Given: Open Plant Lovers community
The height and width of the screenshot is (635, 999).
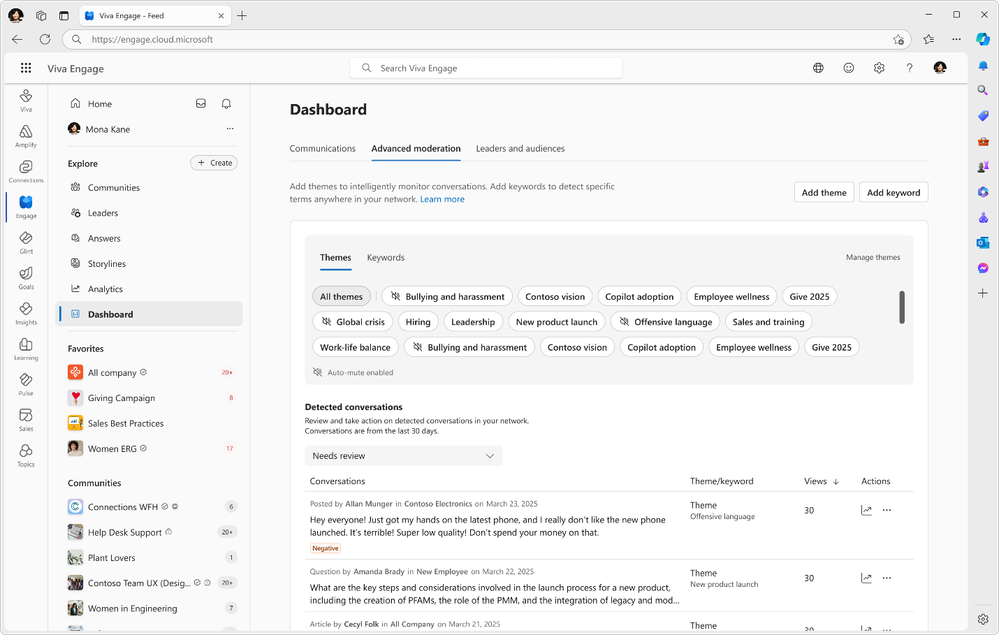Looking at the screenshot, I should (149, 557).
